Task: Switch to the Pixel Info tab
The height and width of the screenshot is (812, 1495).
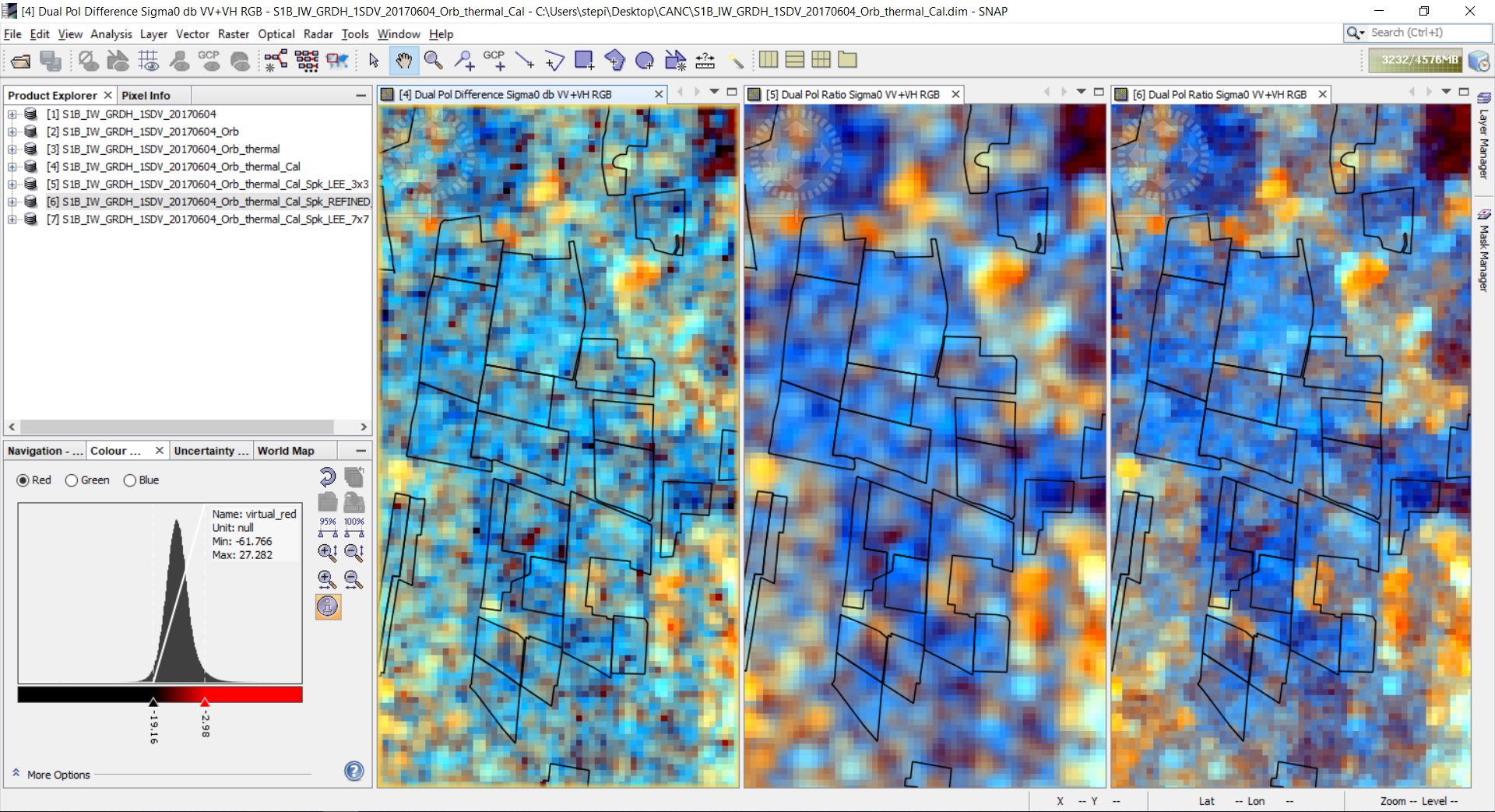Action: pyautogui.click(x=146, y=95)
